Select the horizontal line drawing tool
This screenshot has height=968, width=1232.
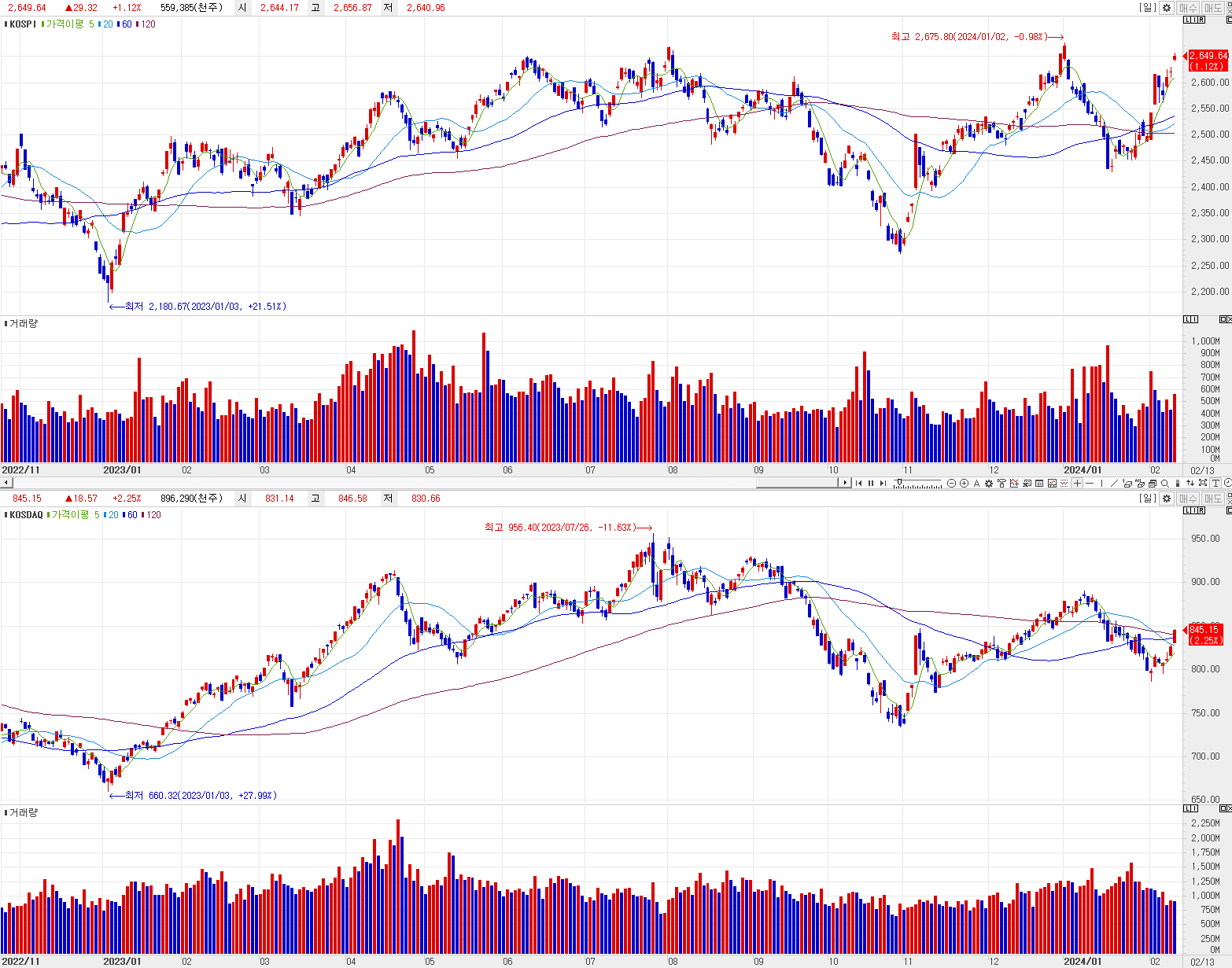[1090, 483]
